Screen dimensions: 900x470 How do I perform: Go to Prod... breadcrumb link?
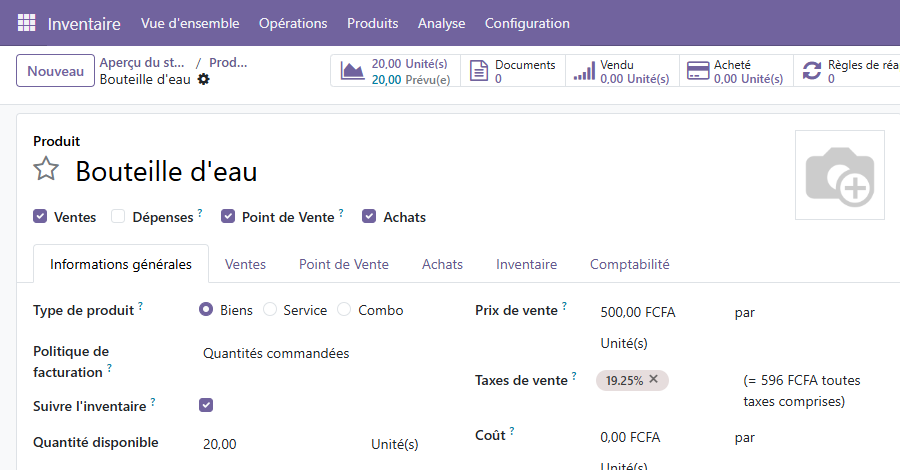[228, 63]
